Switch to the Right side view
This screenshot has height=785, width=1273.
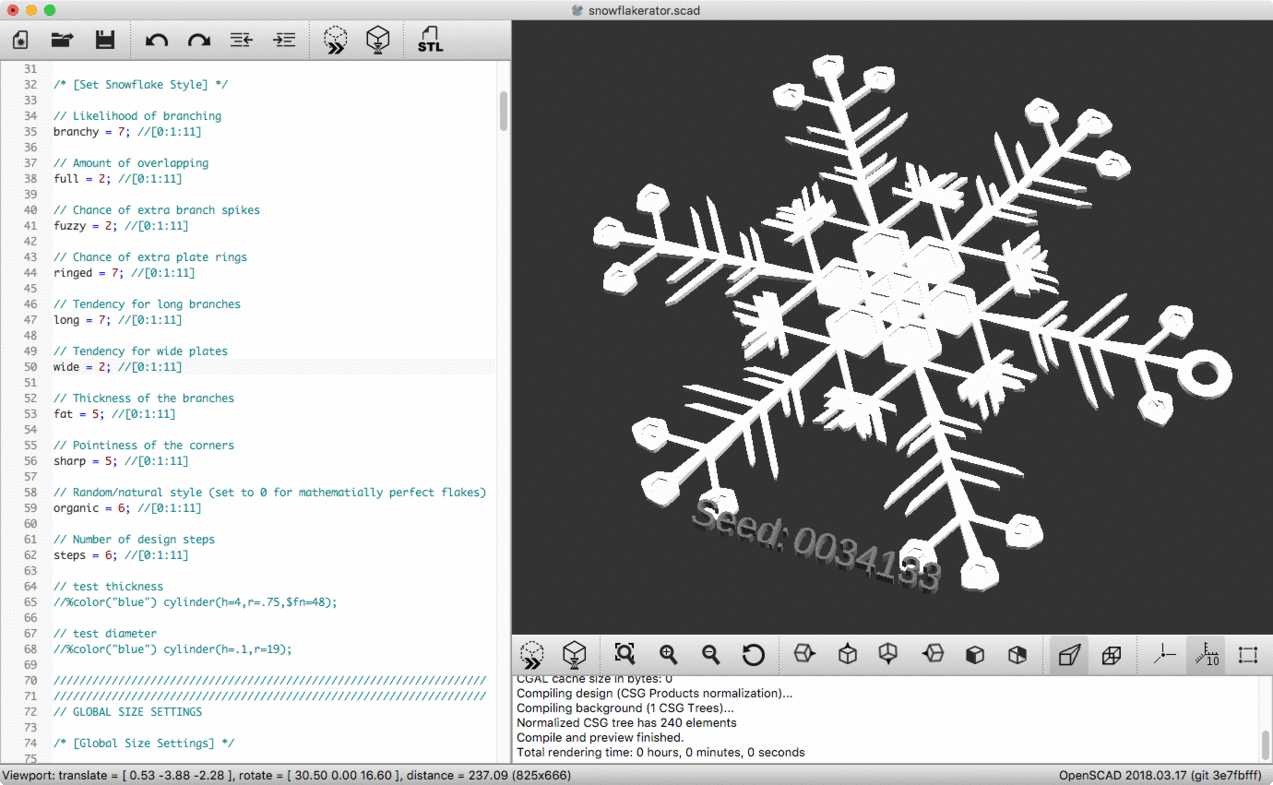pyautogui.click(x=804, y=654)
